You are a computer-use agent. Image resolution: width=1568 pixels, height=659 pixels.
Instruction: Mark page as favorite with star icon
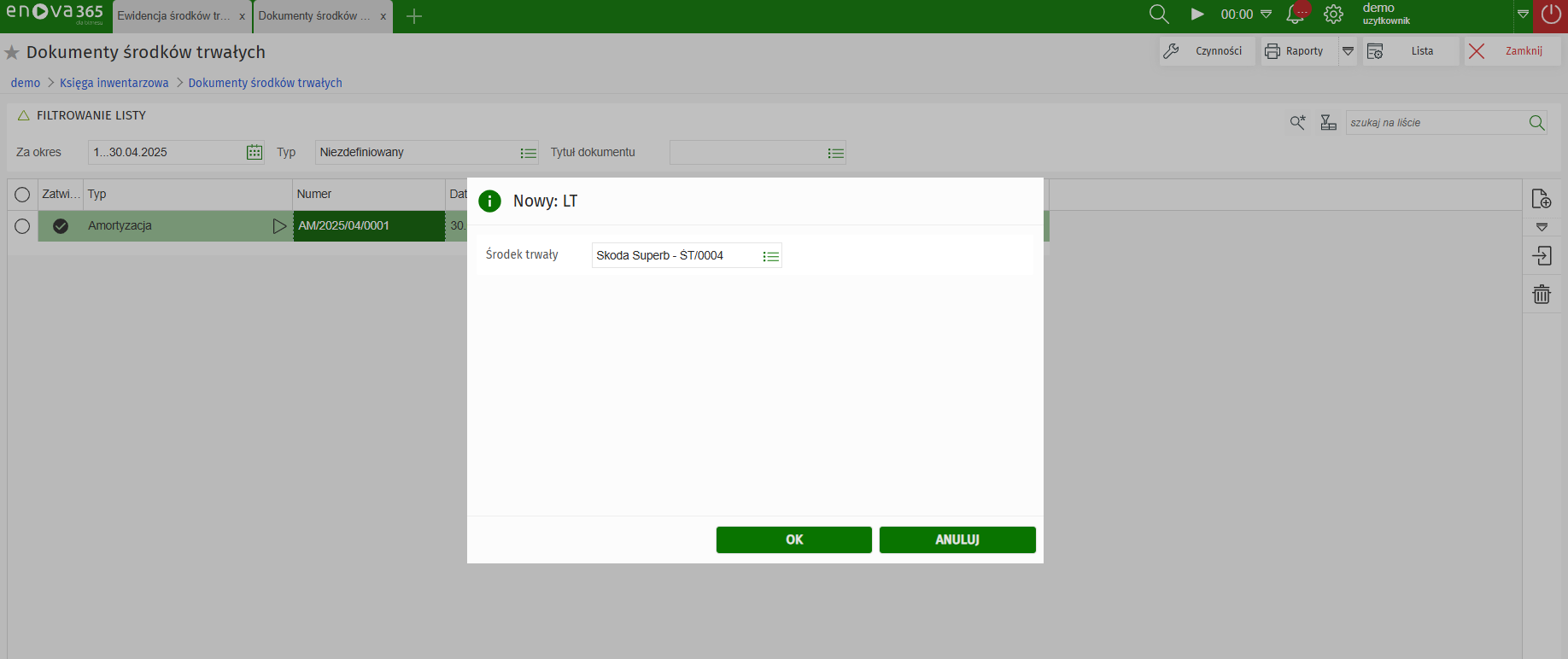click(x=12, y=53)
